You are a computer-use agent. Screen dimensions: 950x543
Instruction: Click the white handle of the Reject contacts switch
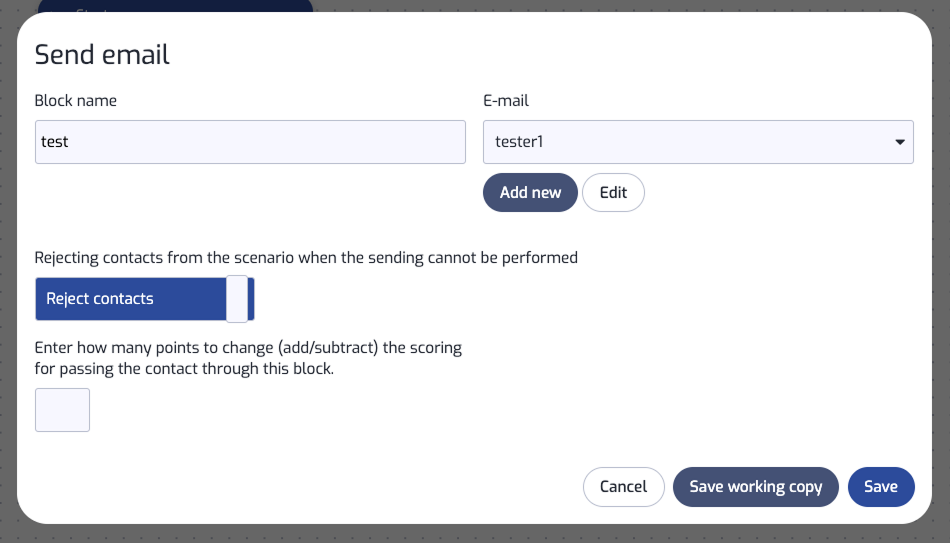[237, 299]
